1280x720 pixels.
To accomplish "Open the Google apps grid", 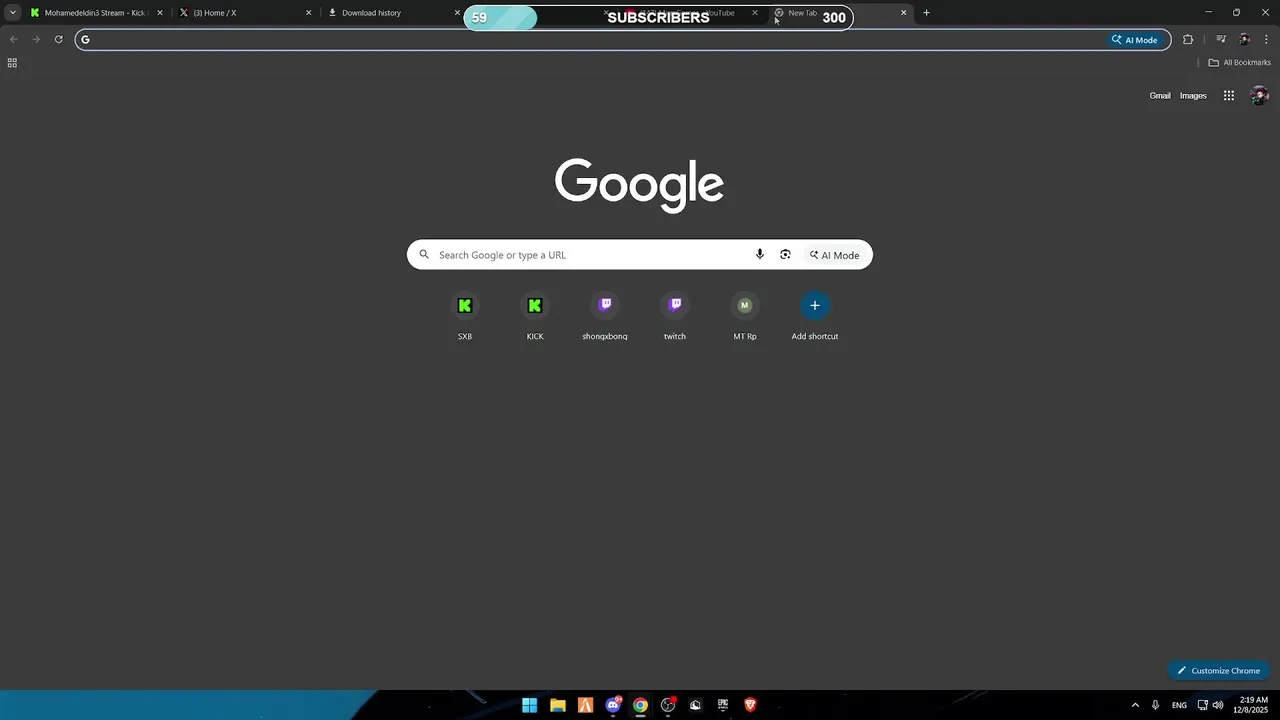I will [1229, 96].
